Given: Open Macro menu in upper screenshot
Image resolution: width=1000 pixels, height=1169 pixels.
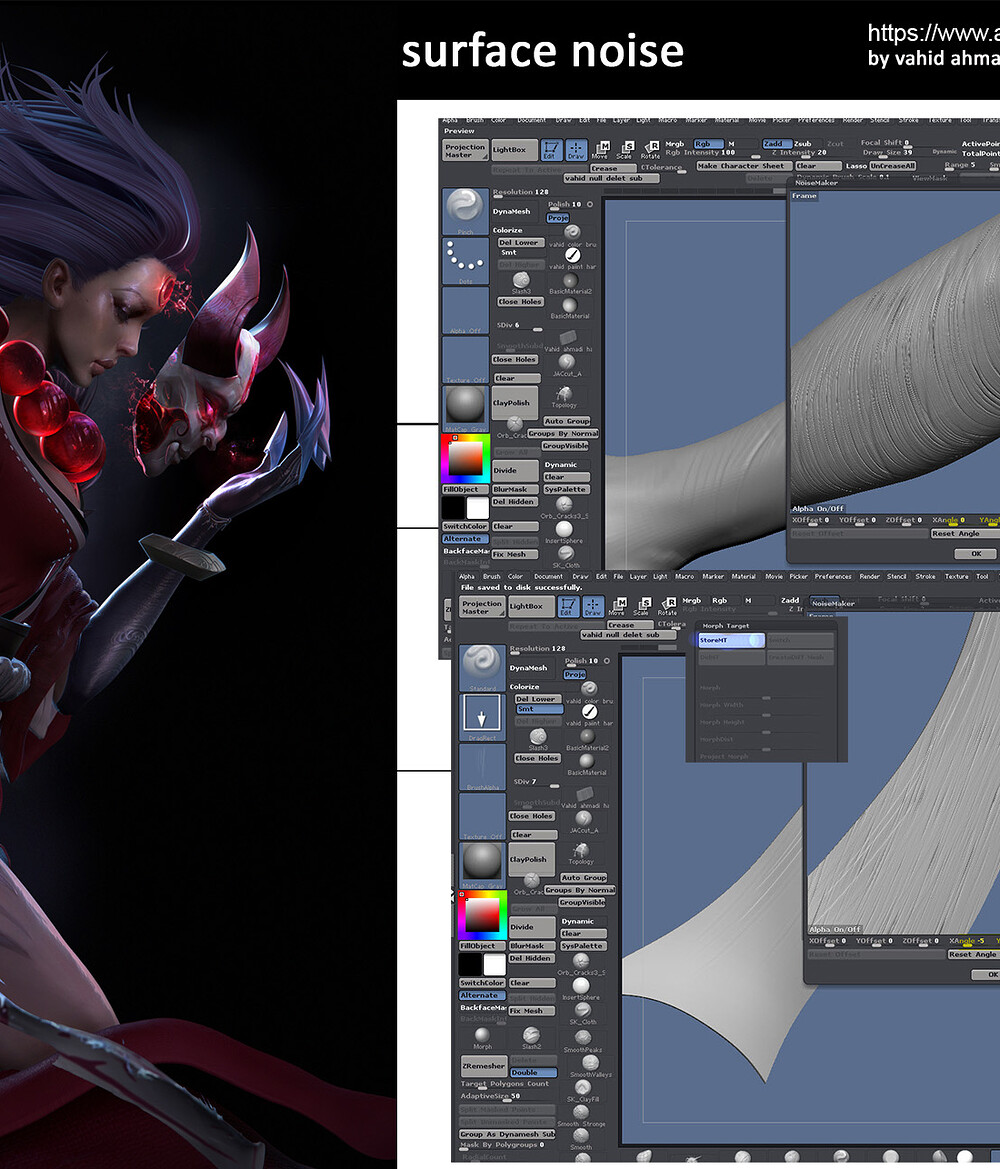Looking at the screenshot, I should 667,120.
